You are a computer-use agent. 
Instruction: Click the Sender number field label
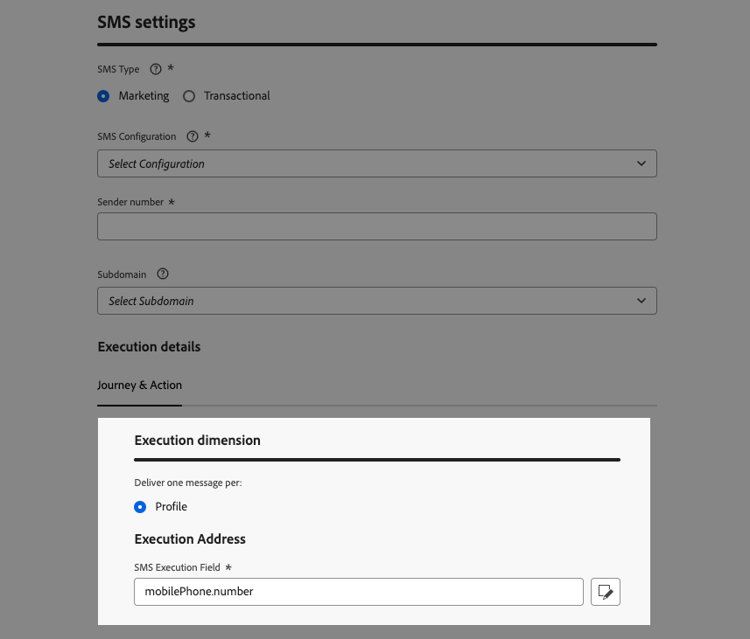pyautogui.click(x=130, y=202)
